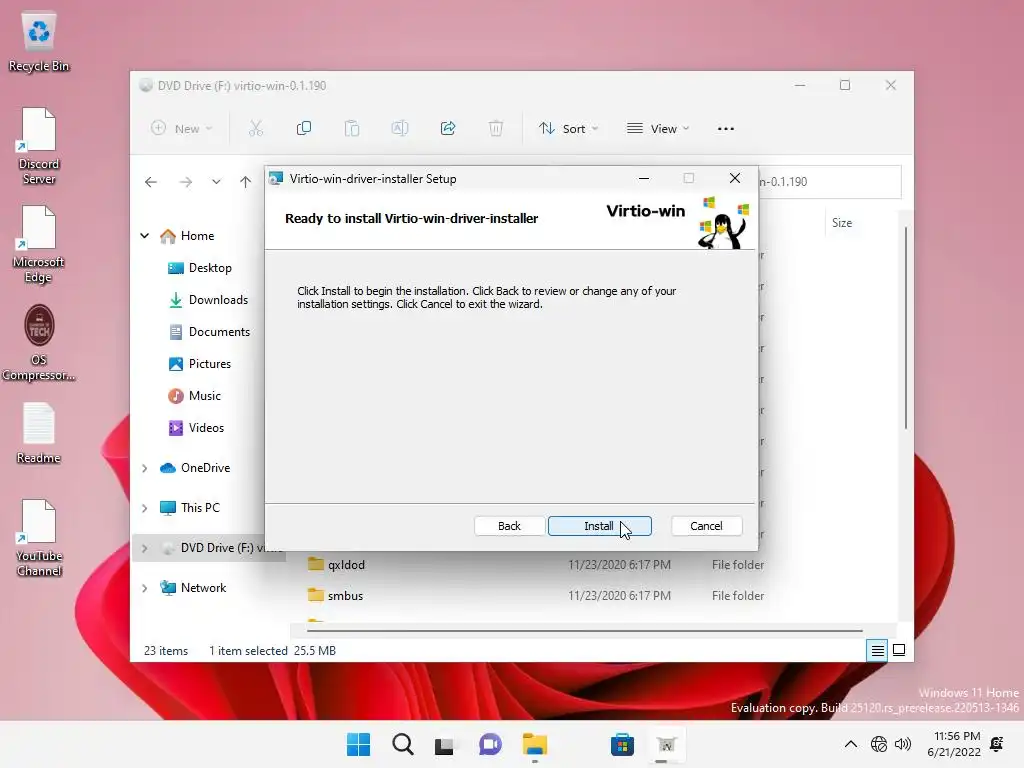The height and width of the screenshot is (768, 1024).
Task: Open the Sort dropdown
Action: (568, 129)
